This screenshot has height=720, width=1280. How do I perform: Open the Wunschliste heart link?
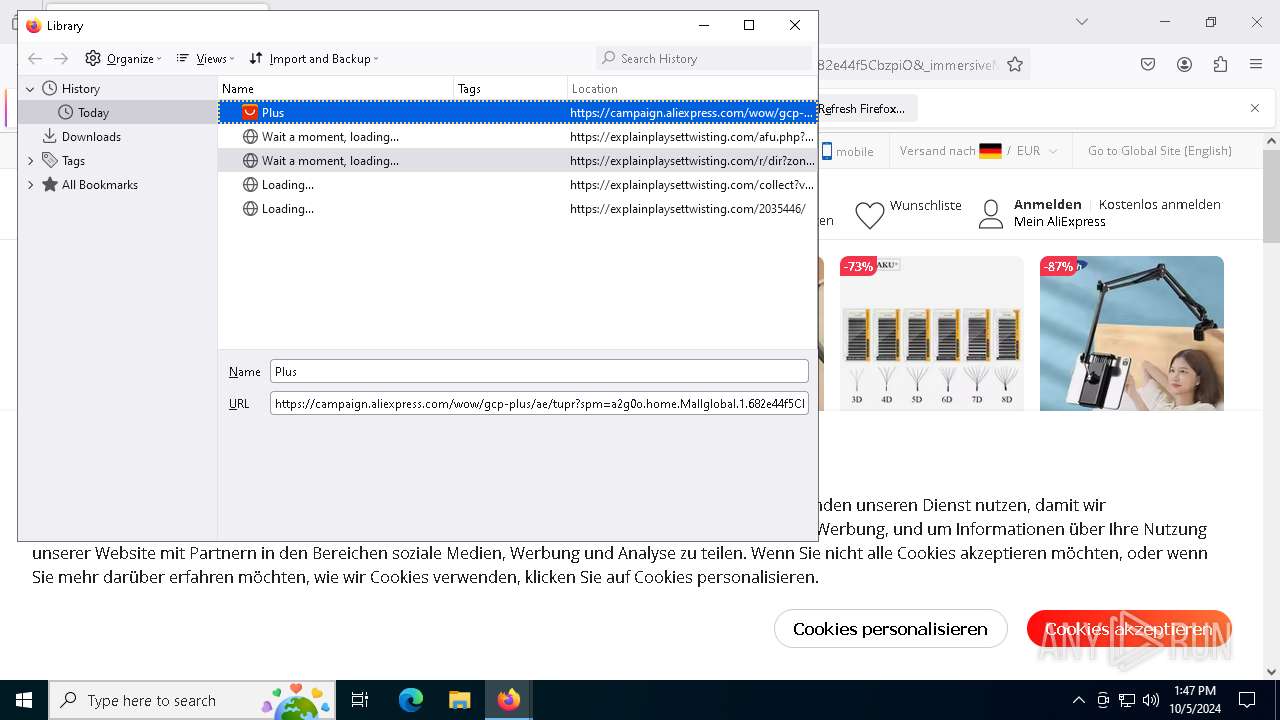coord(908,213)
